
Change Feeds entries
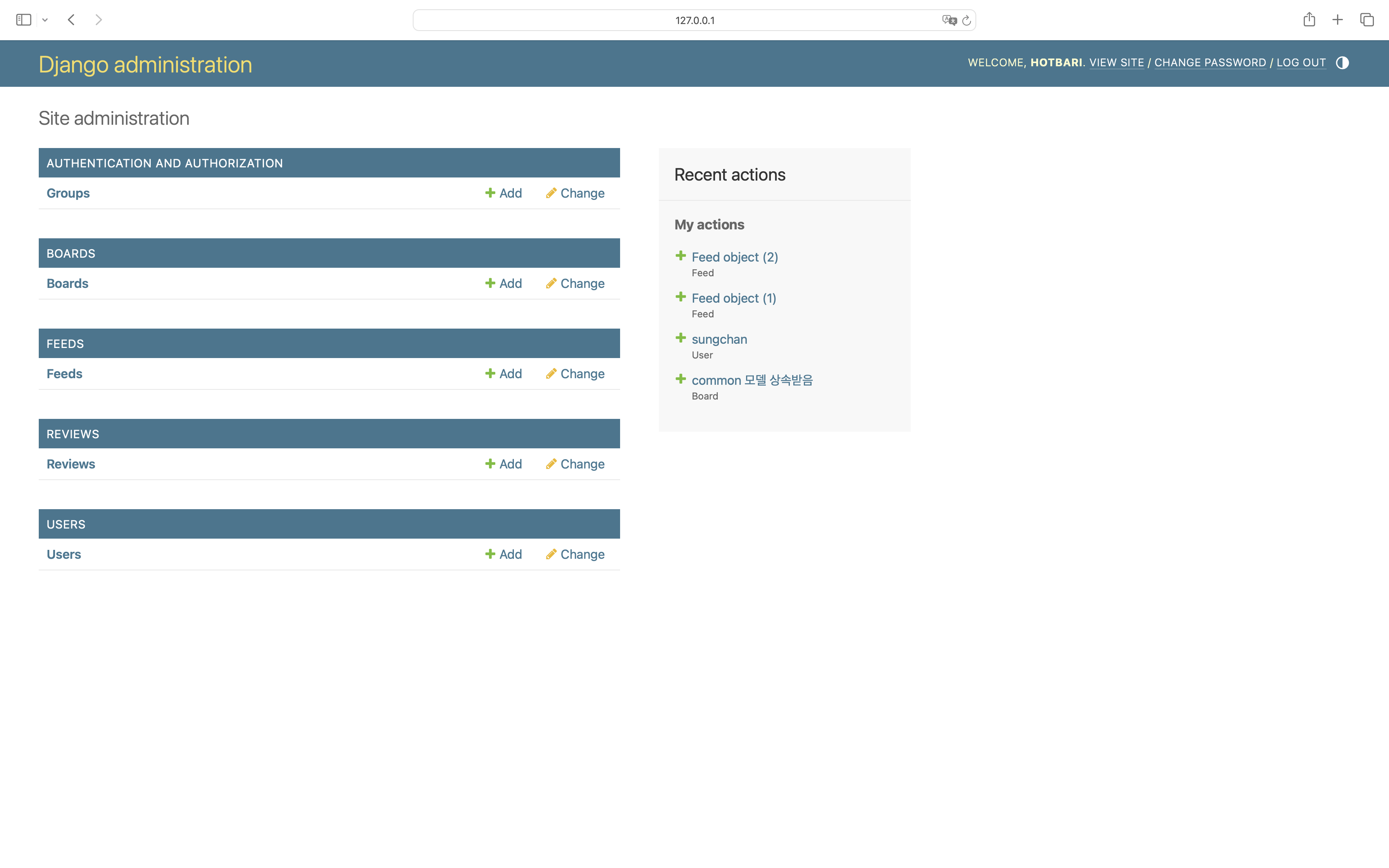click(x=575, y=374)
